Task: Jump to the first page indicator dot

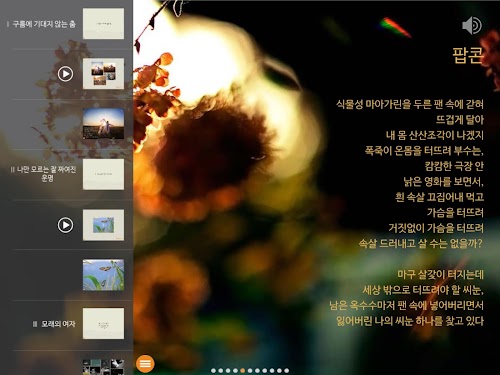Action: 213,370
